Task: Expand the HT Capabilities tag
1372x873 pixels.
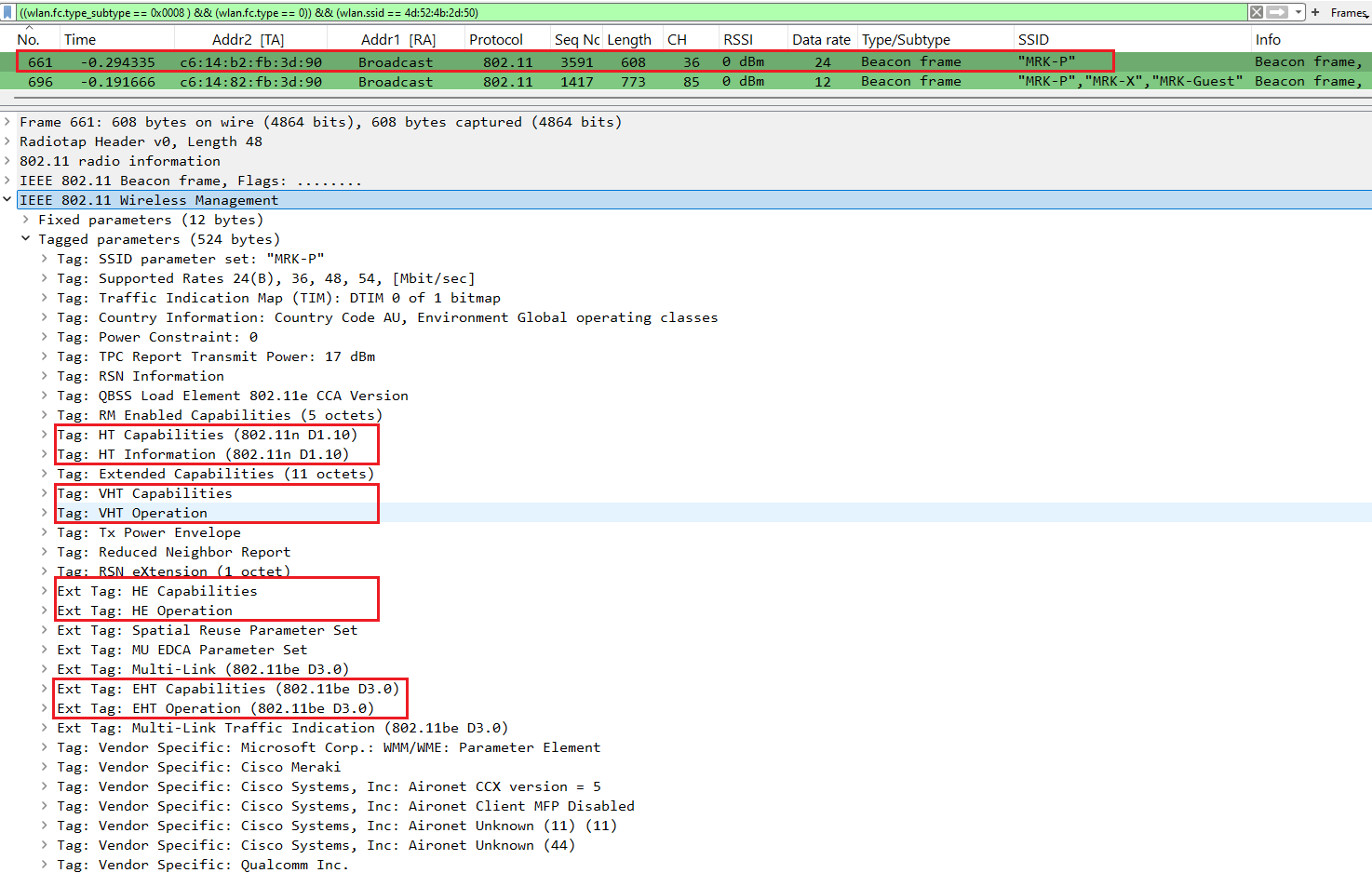Action: click(x=45, y=435)
